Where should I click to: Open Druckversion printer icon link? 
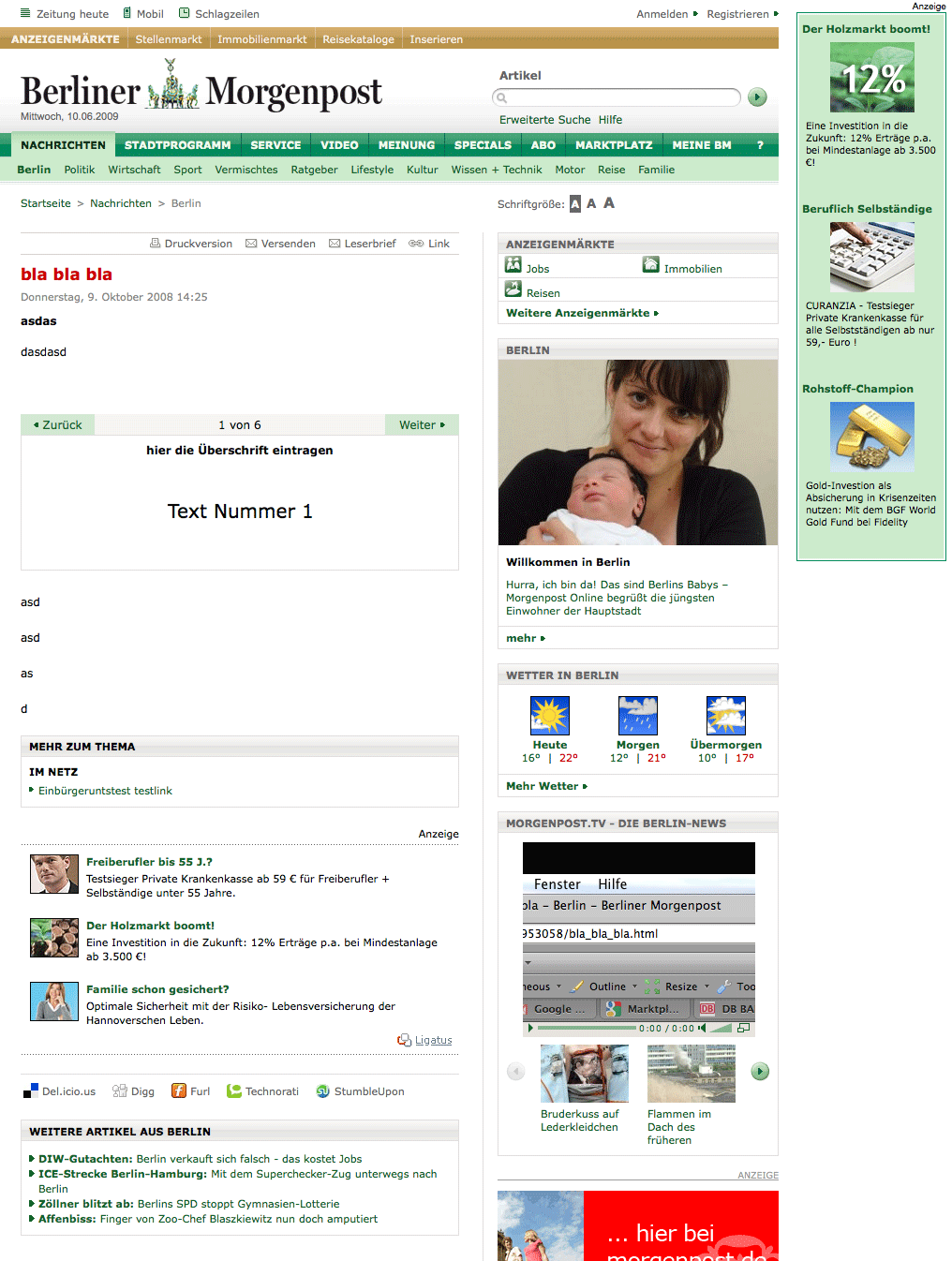tap(156, 244)
